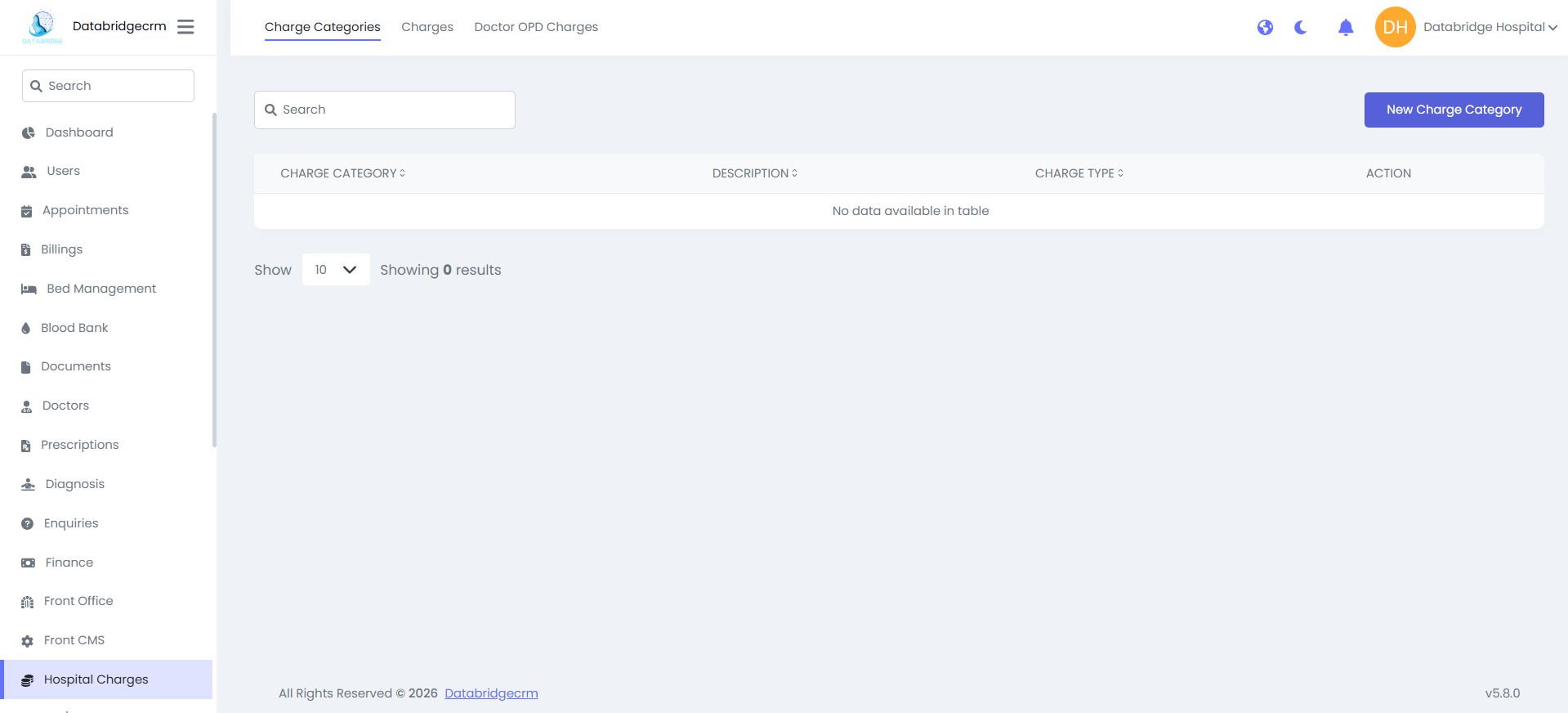Click the Diagnosis icon
1568x713 pixels.
click(28, 485)
